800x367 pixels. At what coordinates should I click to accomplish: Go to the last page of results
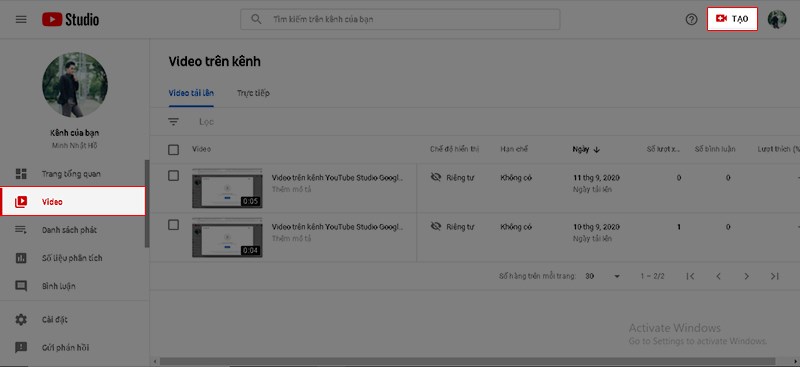click(774, 276)
